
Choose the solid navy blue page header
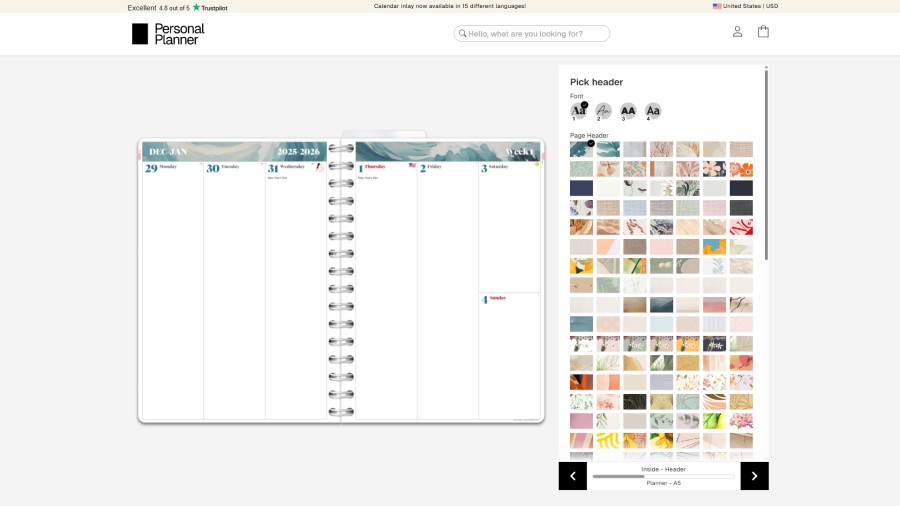pyautogui.click(x=581, y=188)
